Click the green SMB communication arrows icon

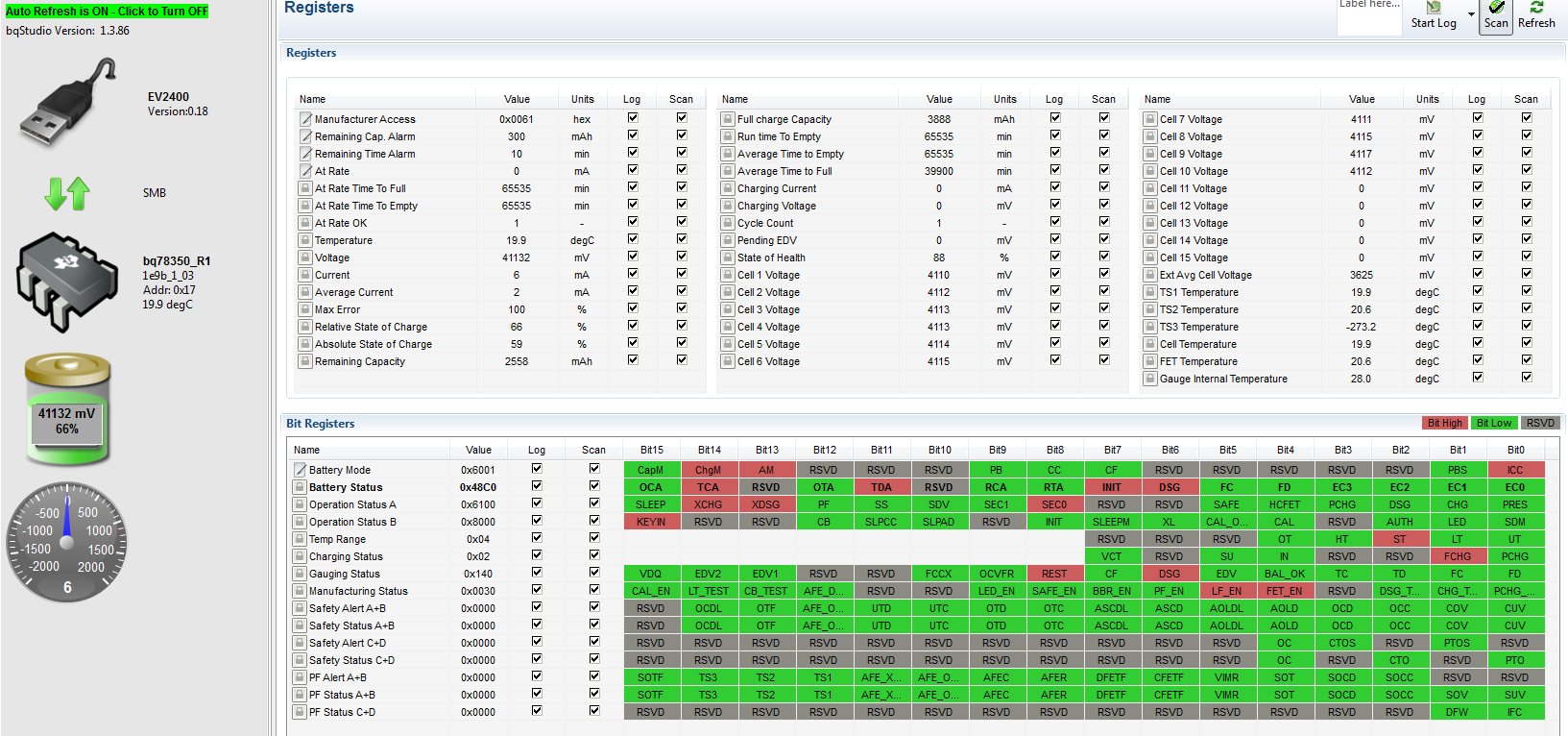point(67,193)
